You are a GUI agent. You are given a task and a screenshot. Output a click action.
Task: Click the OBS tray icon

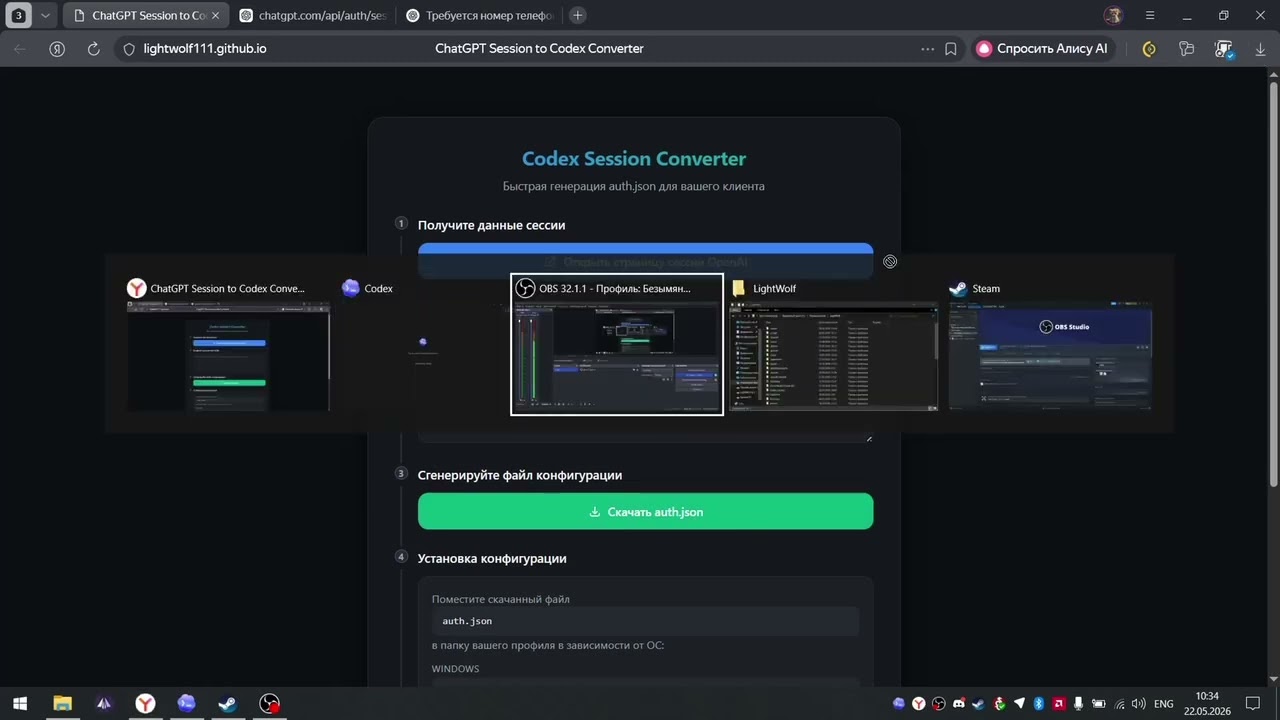point(939,704)
